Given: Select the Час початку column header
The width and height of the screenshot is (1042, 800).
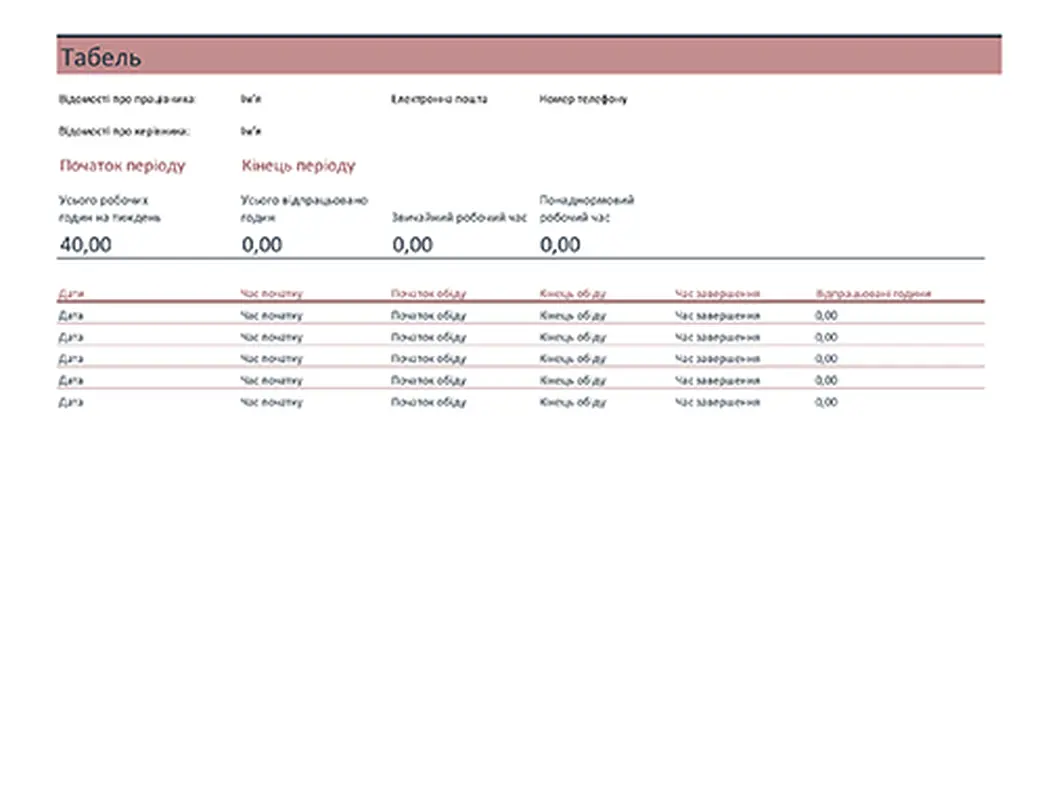Looking at the screenshot, I should tap(271, 294).
